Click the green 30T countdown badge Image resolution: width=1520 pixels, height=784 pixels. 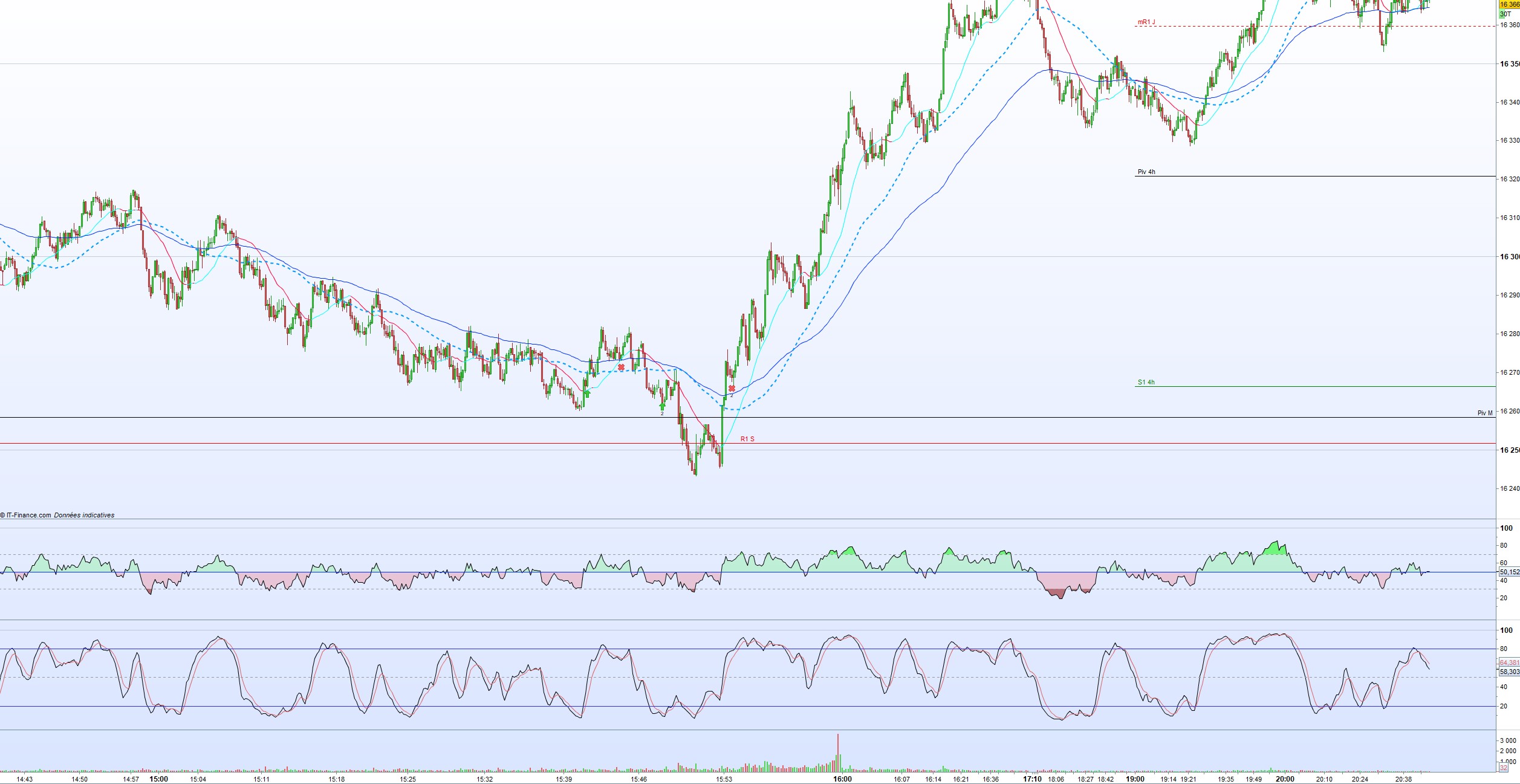tap(1505, 13)
